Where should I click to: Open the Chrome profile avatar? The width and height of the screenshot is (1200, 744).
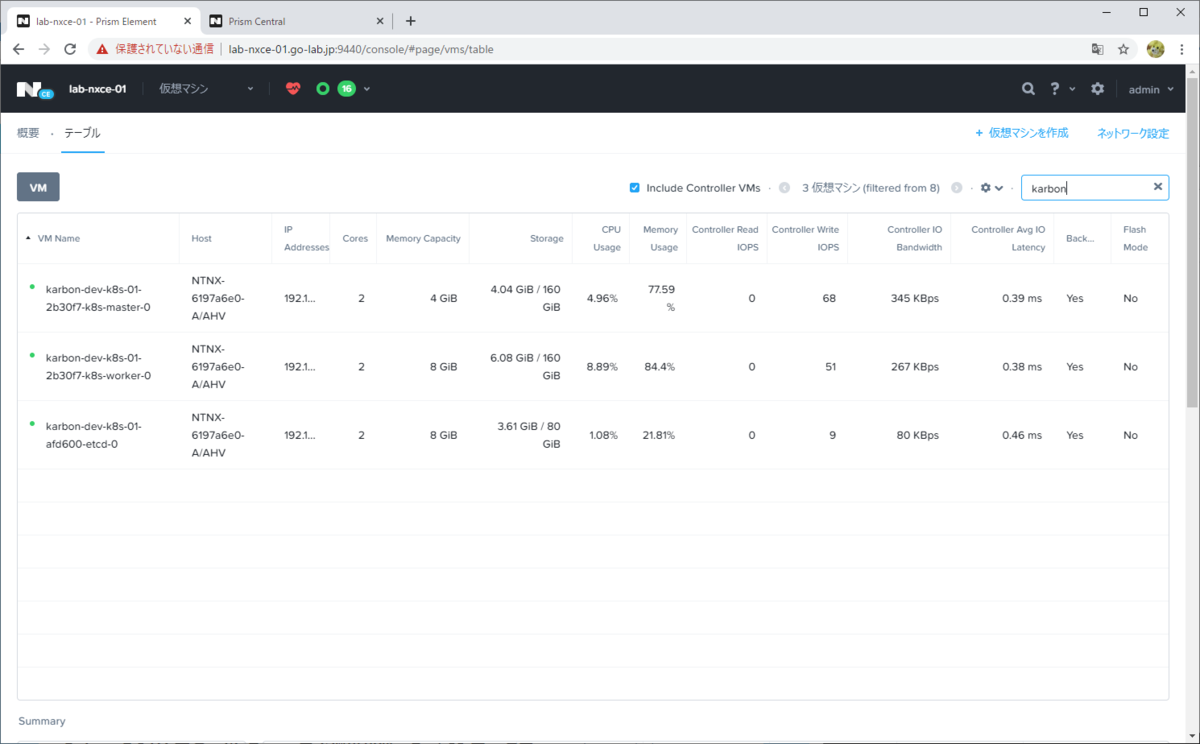point(1155,49)
